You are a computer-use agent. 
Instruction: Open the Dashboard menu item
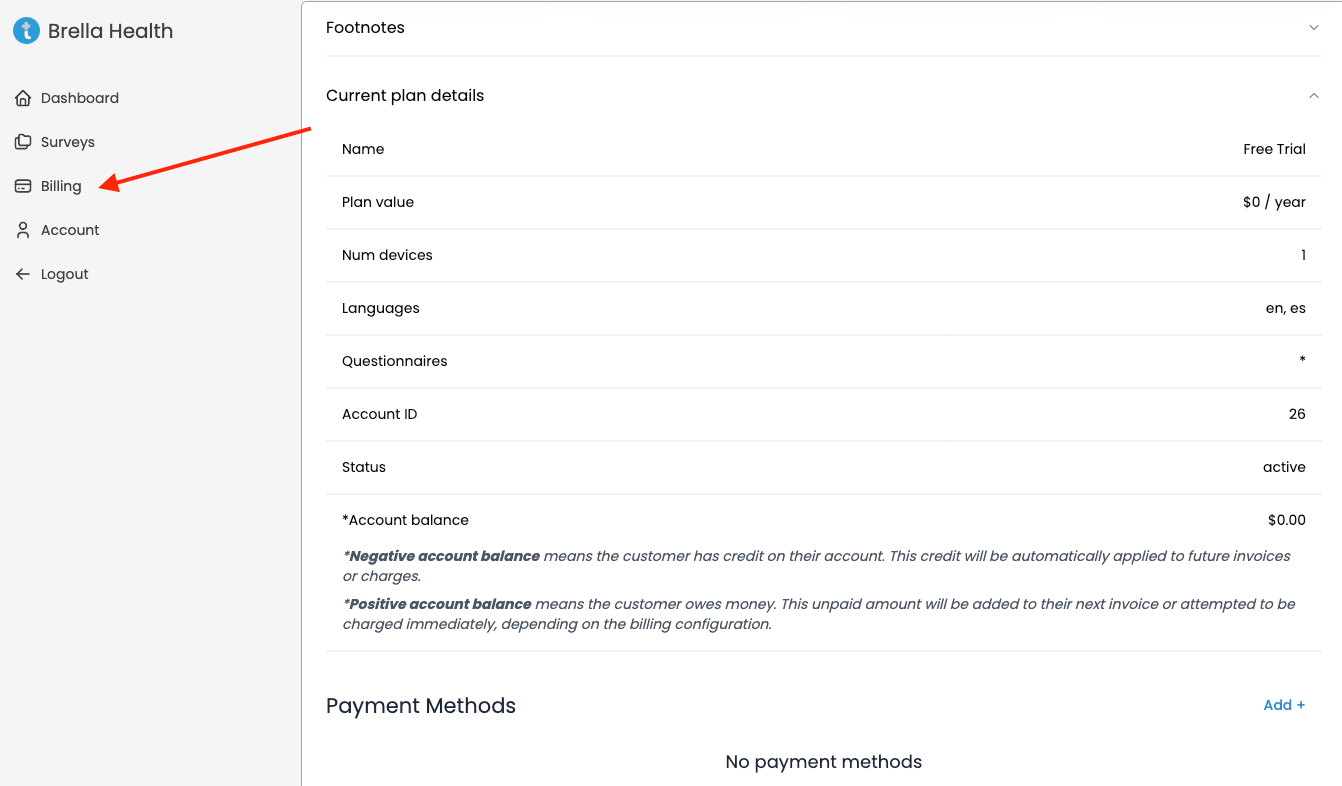(80, 98)
